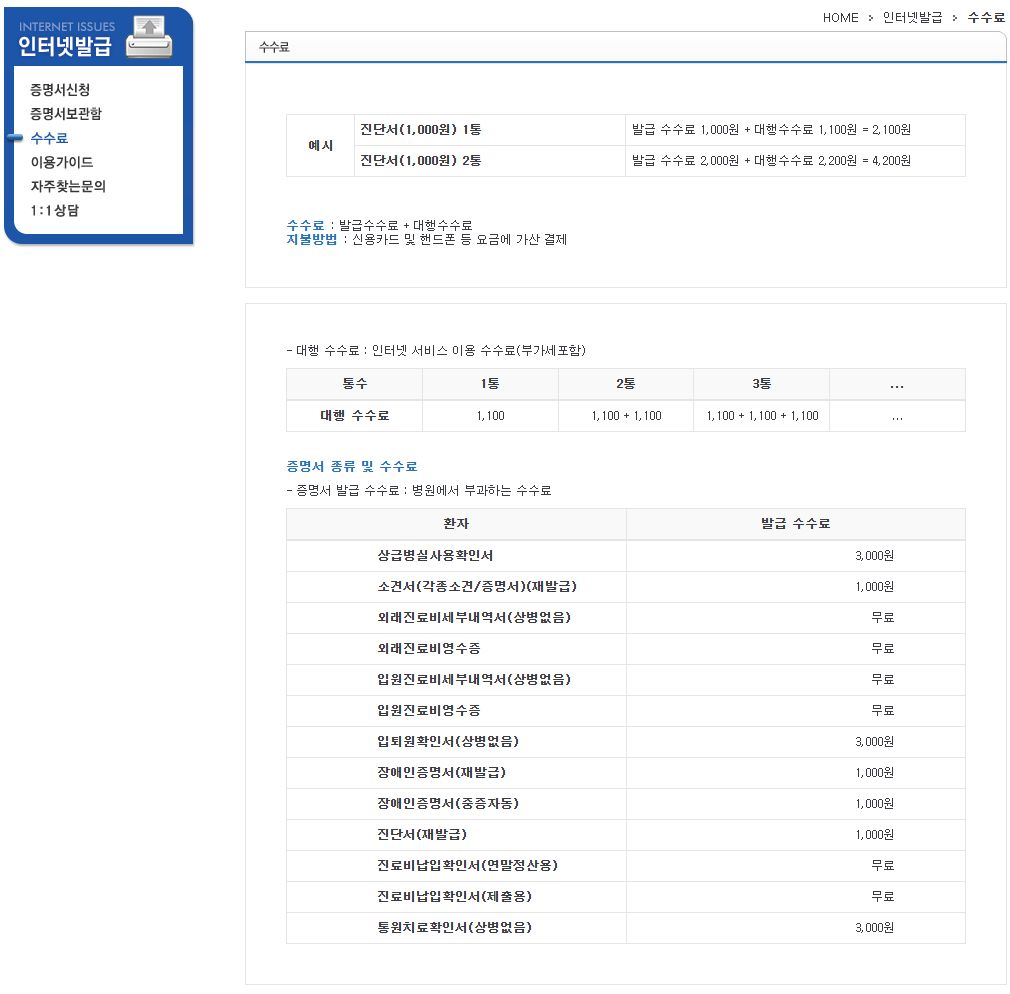
Task: Click the 3통 column header
Action: coord(761,384)
